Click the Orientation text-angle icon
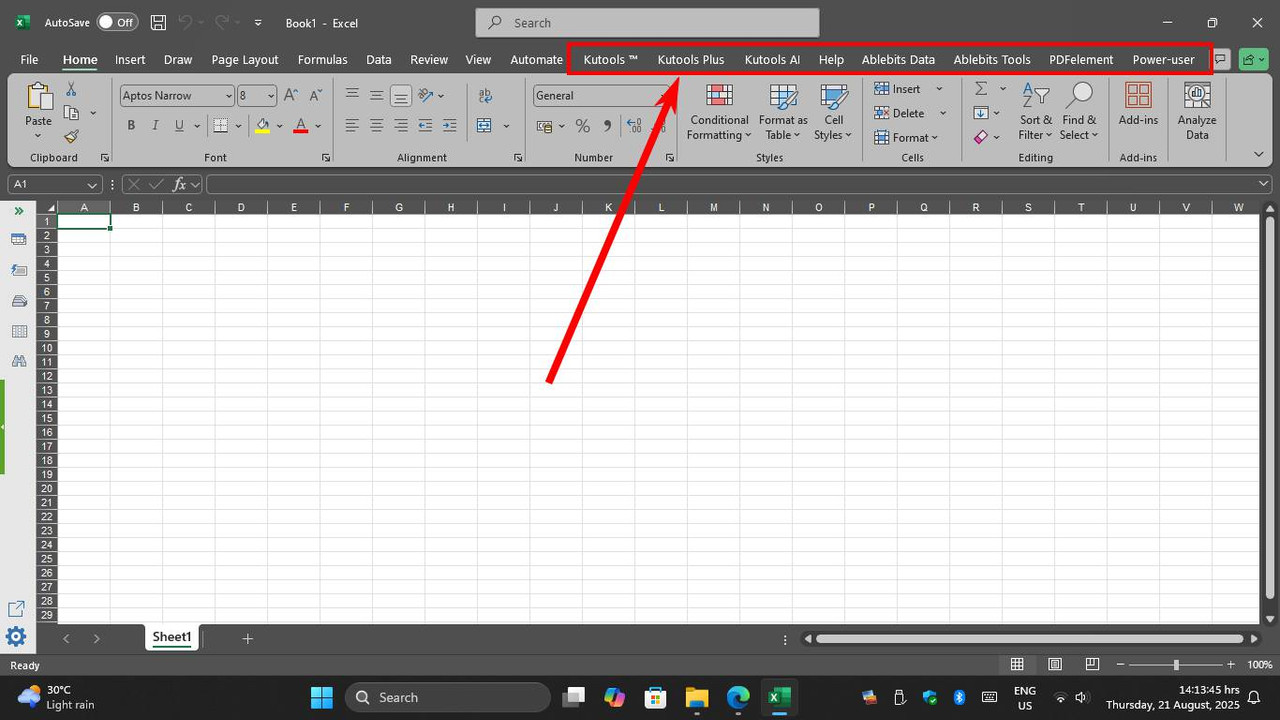Viewport: 1280px width, 720px height. point(427,96)
